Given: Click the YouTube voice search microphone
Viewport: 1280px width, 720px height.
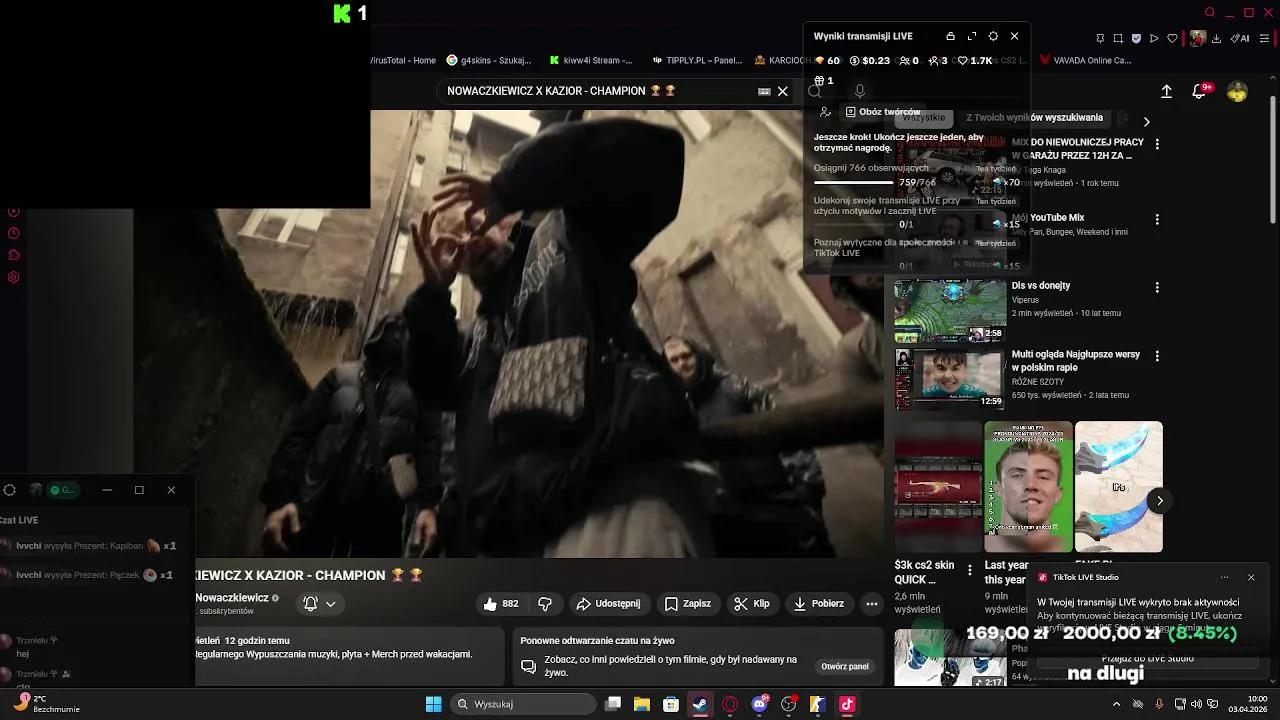Looking at the screenshot, I should pyautogui.click(x=859, y=91).
